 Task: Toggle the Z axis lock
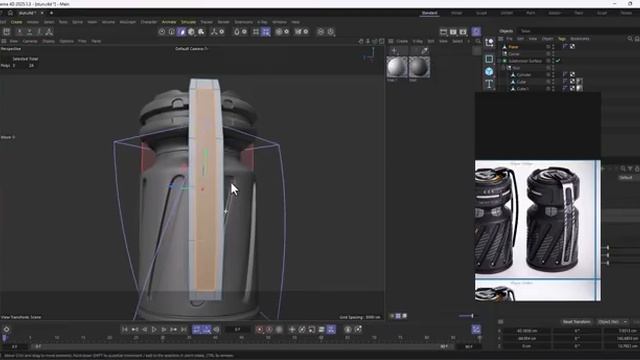point(39,32)
